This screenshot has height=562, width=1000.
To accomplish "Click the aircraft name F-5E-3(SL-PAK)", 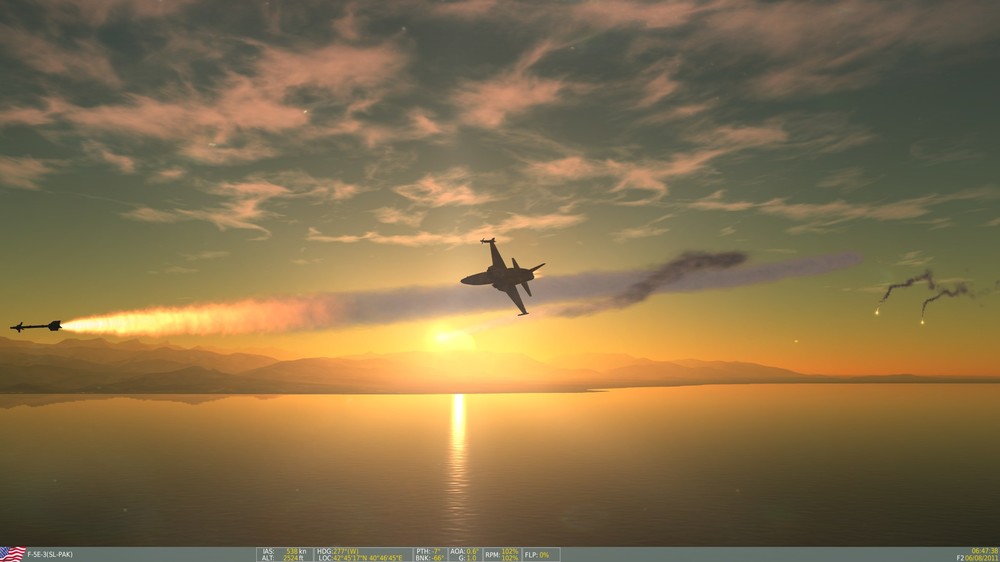I will [x=50, y=555].
